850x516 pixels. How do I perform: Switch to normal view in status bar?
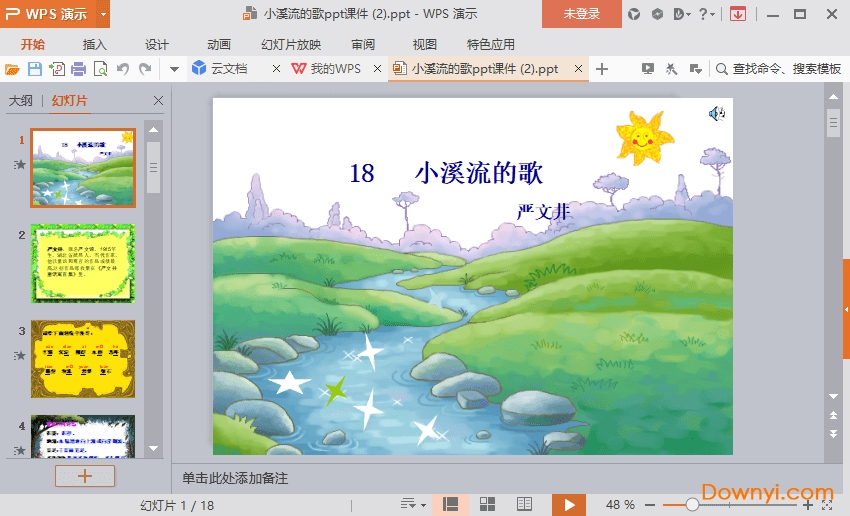(450, 505)
